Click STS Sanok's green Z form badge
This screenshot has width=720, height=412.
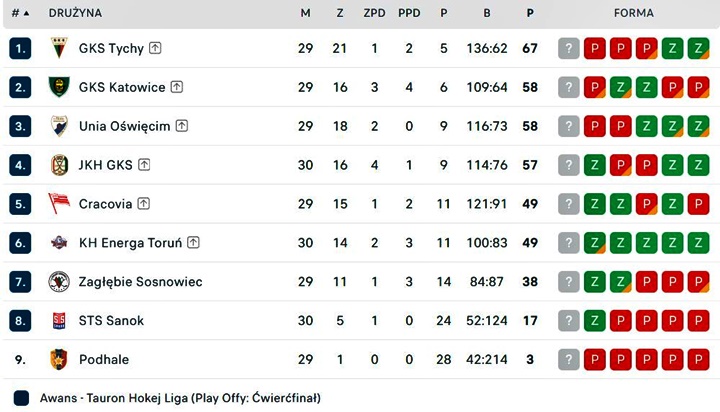point(594,321)
